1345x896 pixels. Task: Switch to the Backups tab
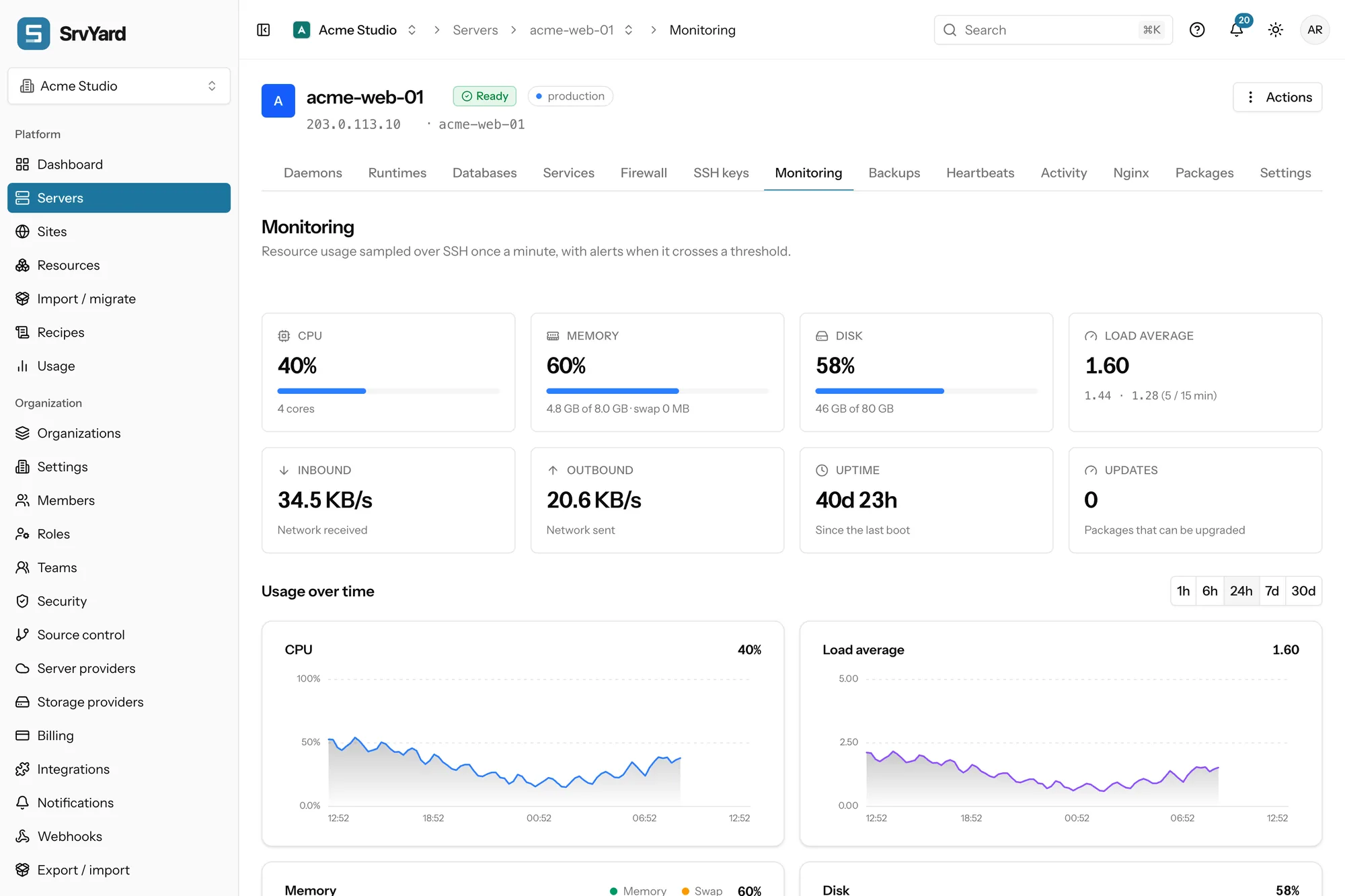coord(894,173)
